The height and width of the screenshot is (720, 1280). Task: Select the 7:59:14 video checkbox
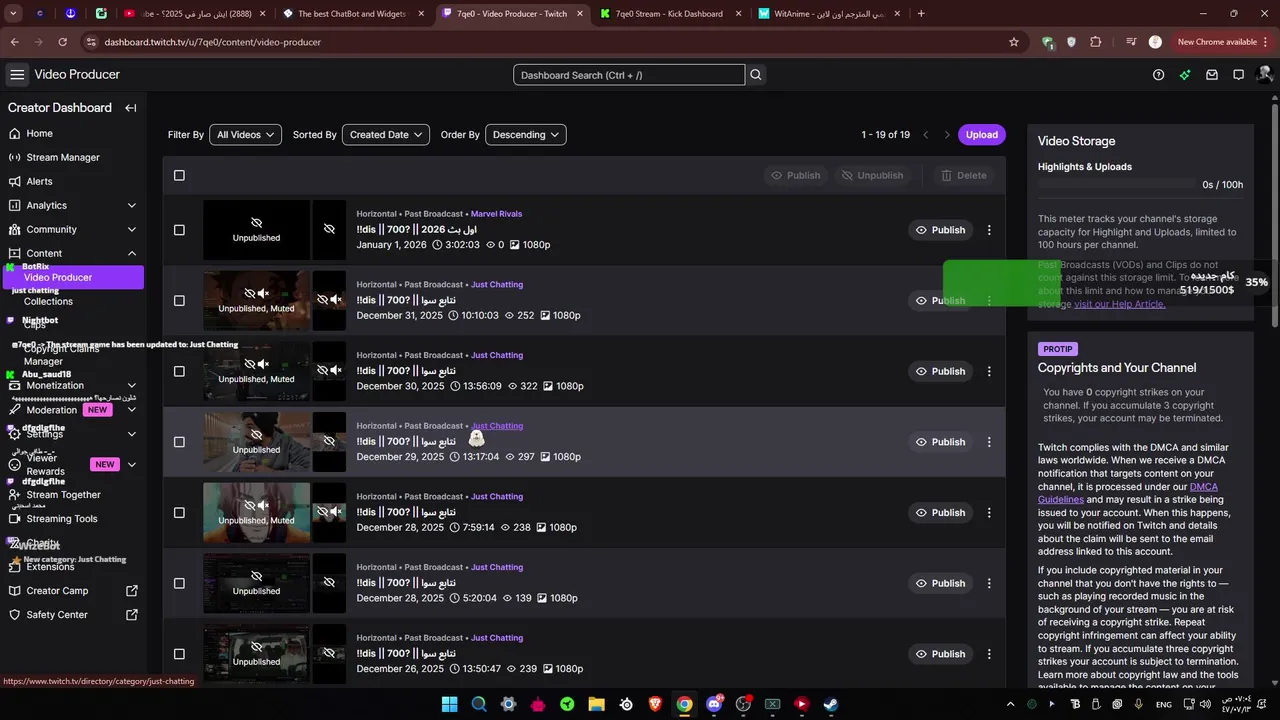coord(179,513)
